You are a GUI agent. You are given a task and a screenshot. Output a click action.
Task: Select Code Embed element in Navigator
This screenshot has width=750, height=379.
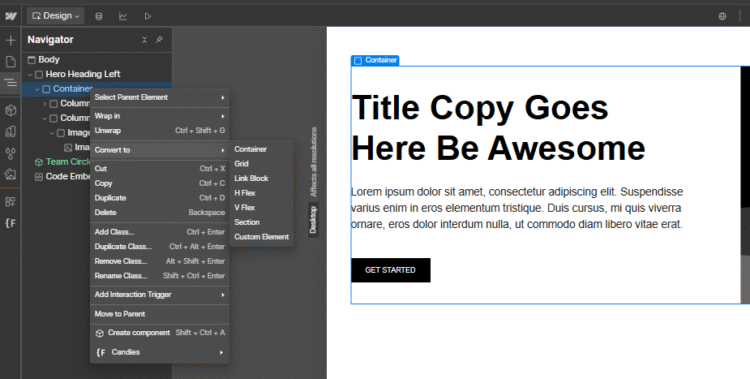coord(63,177)
